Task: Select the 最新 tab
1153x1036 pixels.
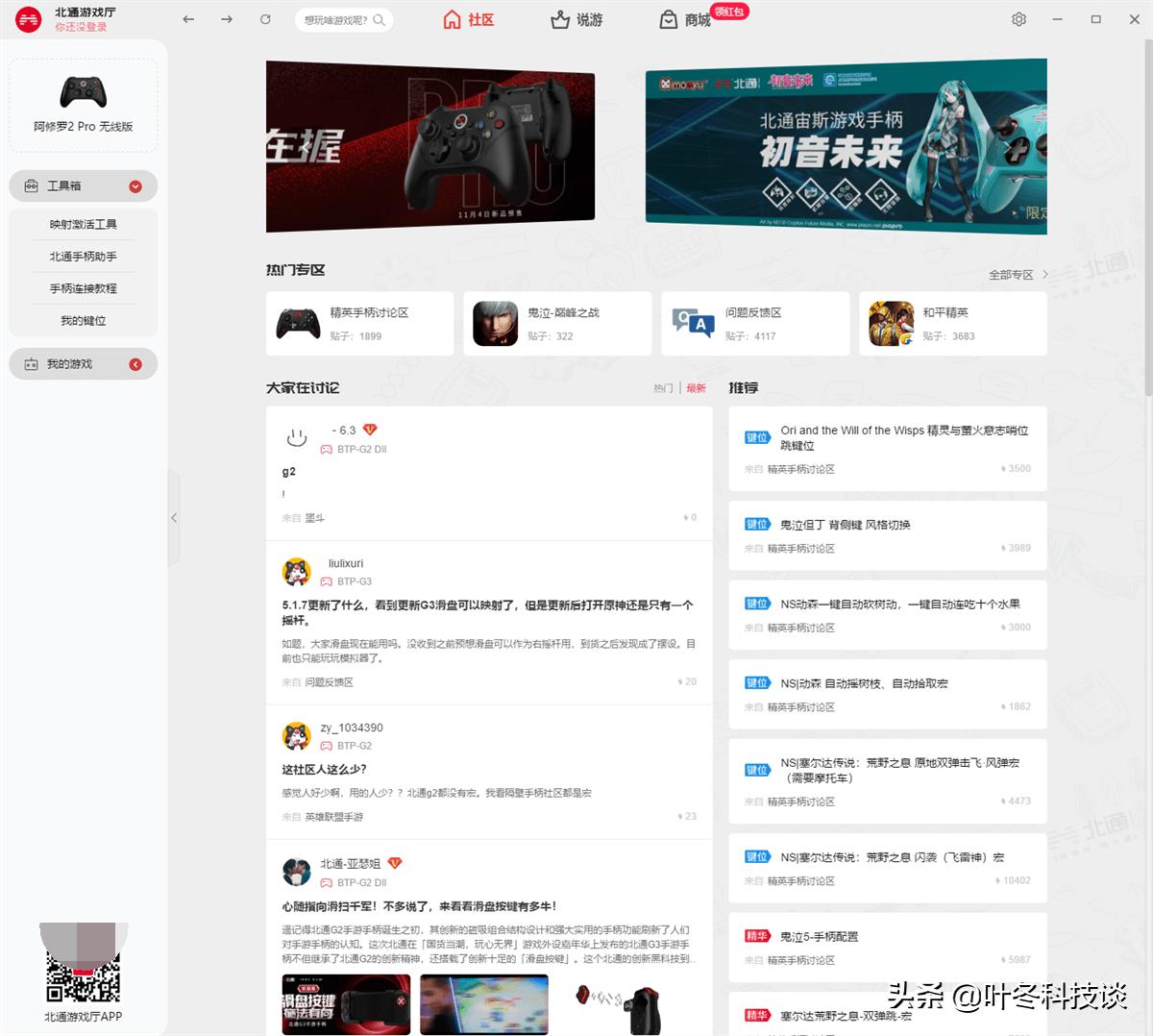Action: click(x=696, y=387)
